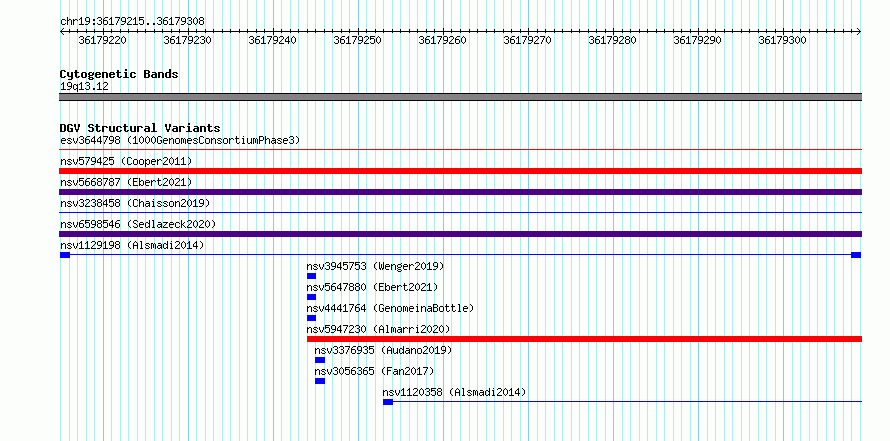Select the nsv3376935 (Audano2019) label
The height and width of the screenshot is (441, 890).
(383, 350)
